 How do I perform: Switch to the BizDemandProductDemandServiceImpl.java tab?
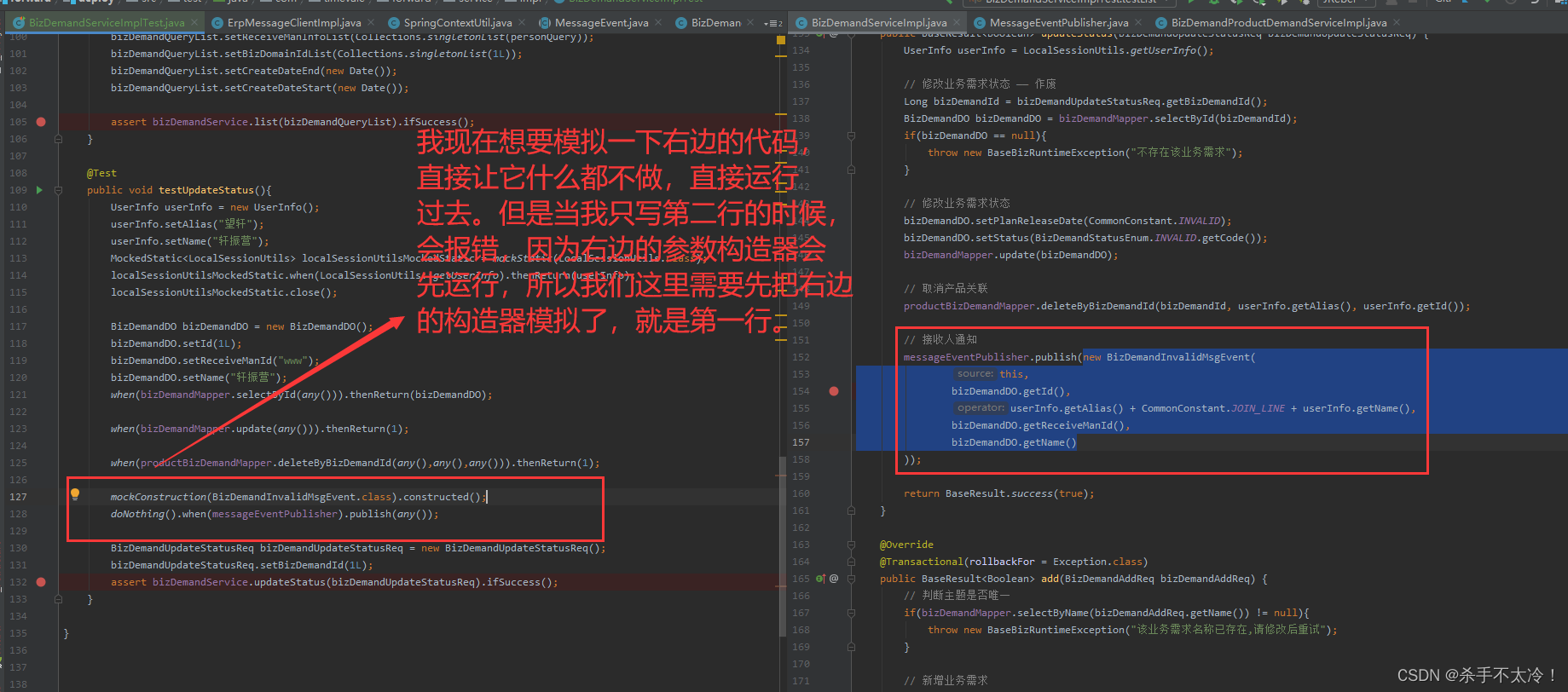[1278, 23]
